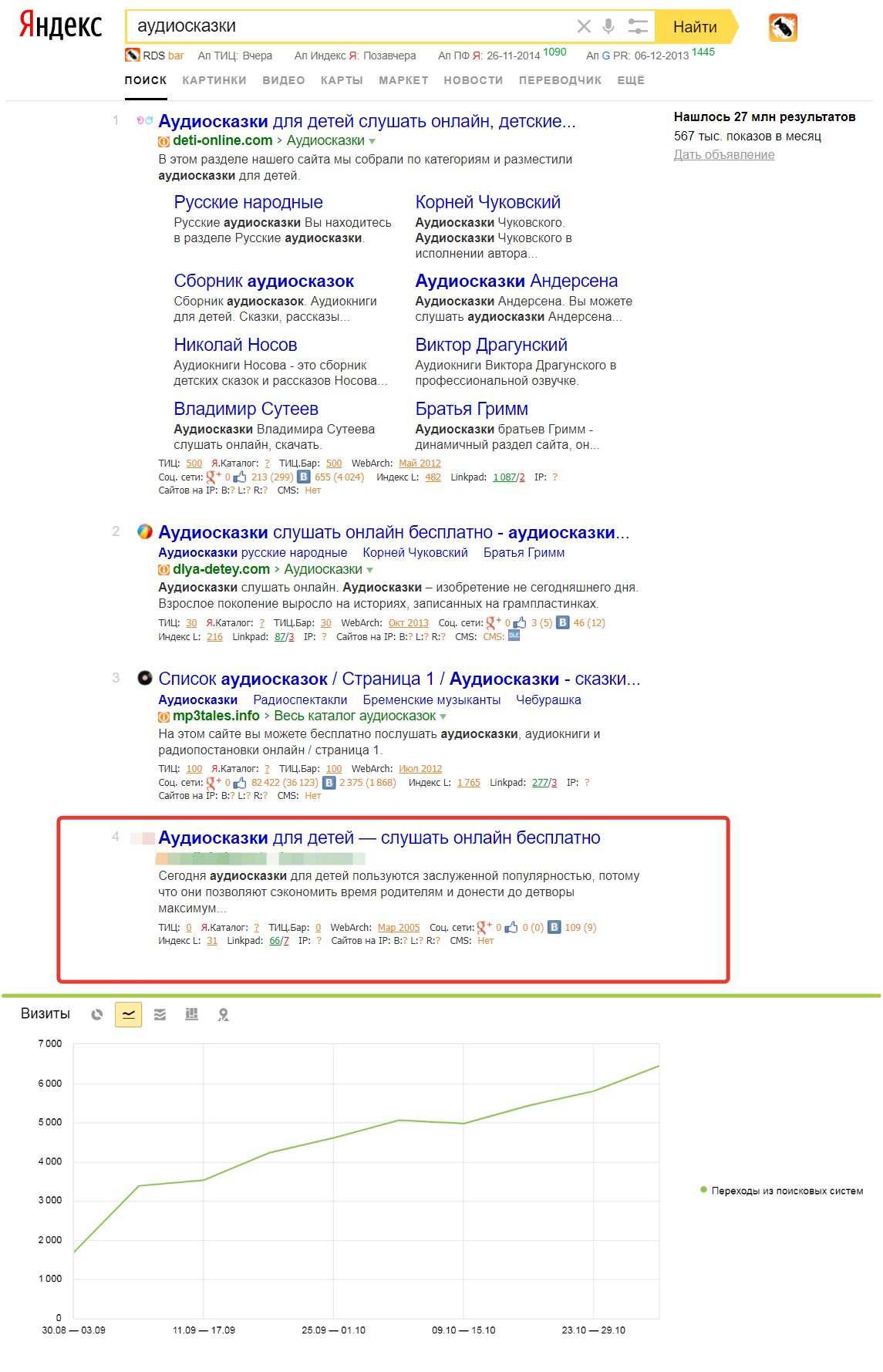Click the Yandex logo
This screenshot has height=1372, width=883.
(x=60, y=25)
